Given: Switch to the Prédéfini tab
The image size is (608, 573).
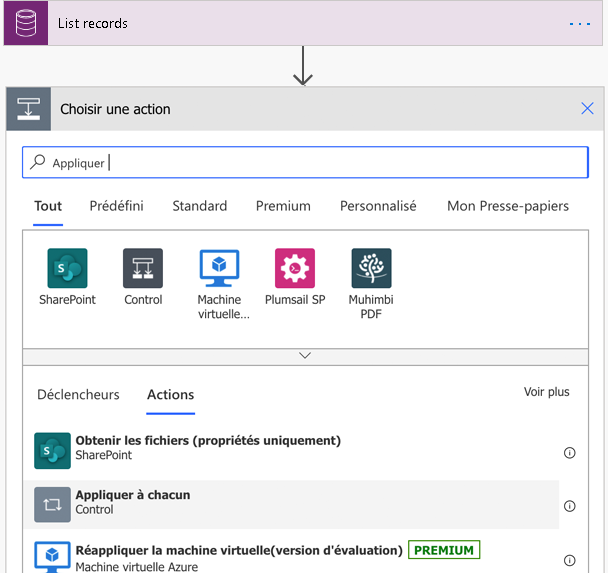Looking at the screenshot, I should tap(116, 206).
